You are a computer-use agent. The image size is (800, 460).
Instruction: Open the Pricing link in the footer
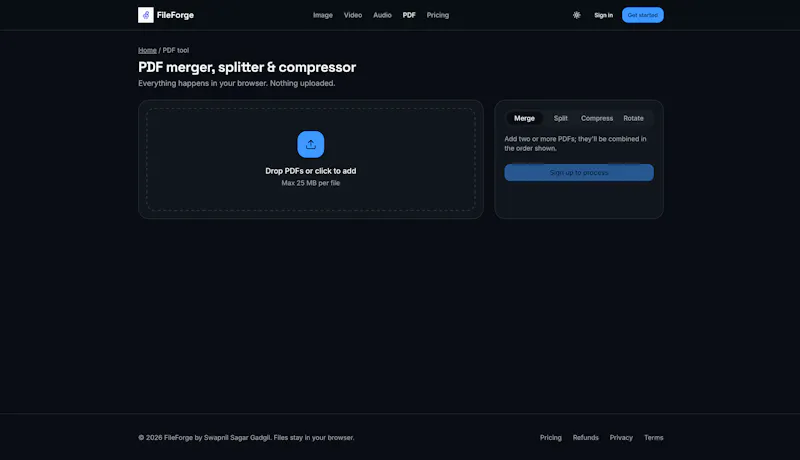tap(551, 438)
